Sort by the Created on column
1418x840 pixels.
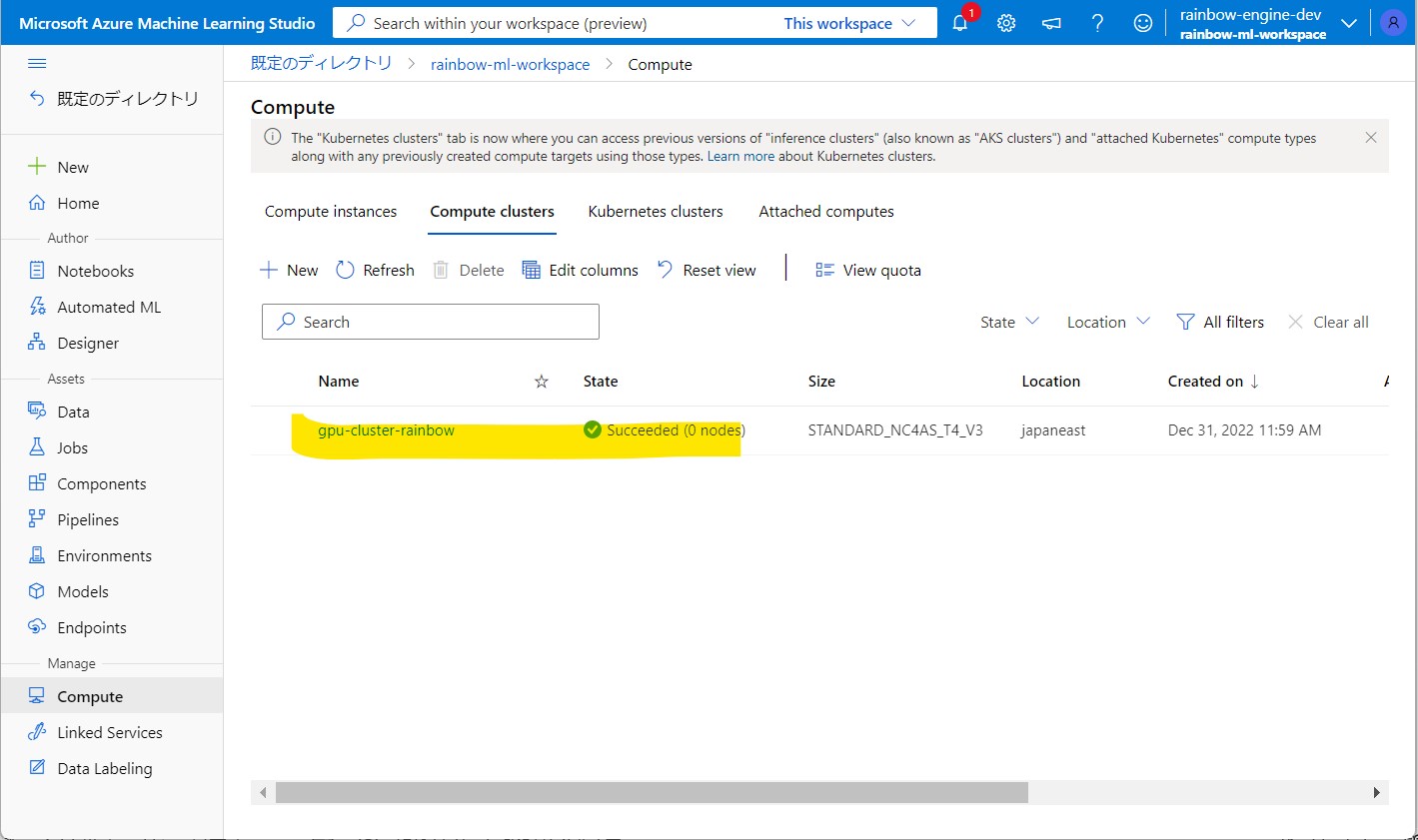coord(1213,382)
